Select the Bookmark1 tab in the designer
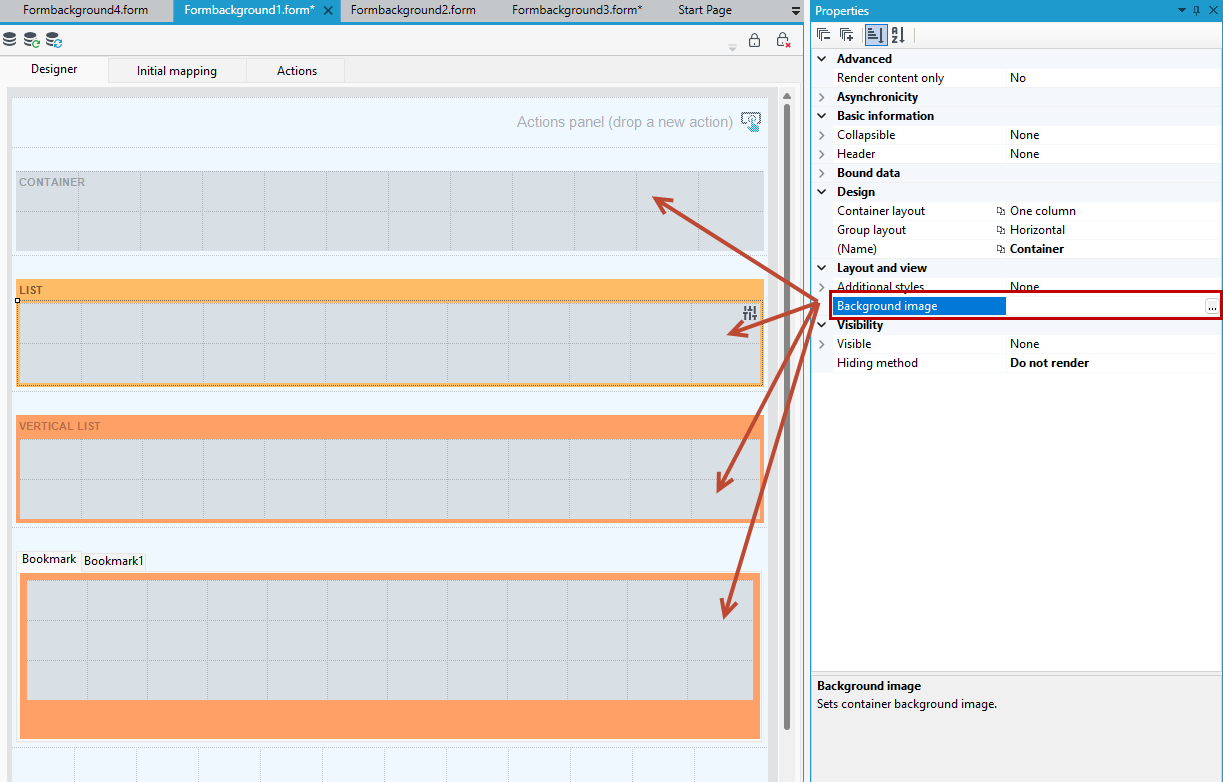This screenshot has height=782, width=1223. [114, 561]
